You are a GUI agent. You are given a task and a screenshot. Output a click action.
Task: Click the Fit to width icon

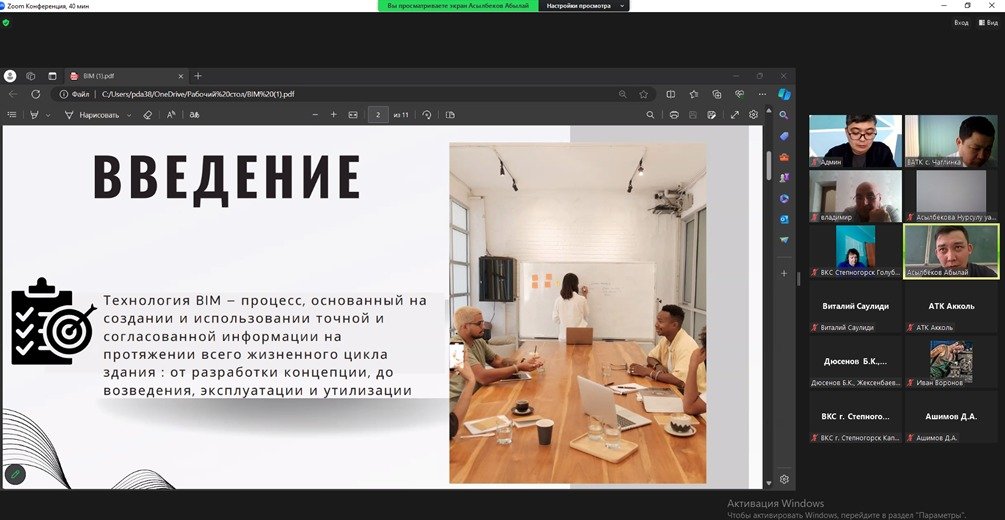click(352, 115)
